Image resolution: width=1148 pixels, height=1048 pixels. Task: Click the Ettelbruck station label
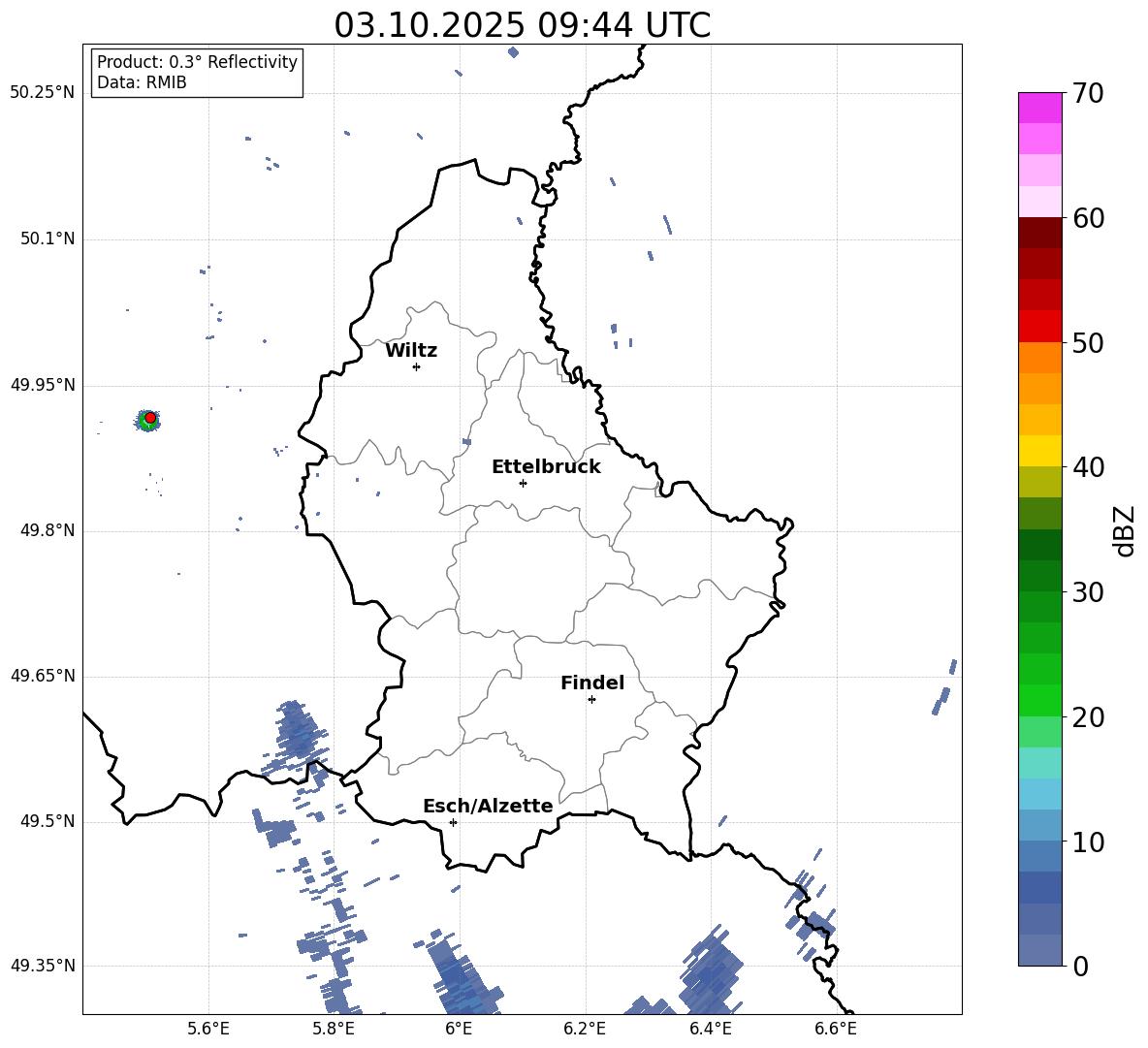[546, 467]
